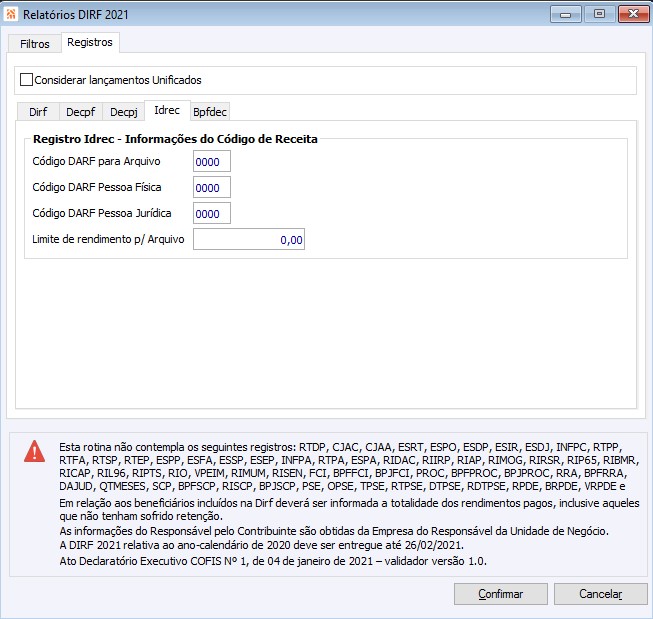Focus the Limite de rendimento p/ Arquivo field
Image resolution: width=653 pixels, height=619 pixels.
[x=249, y=240]
